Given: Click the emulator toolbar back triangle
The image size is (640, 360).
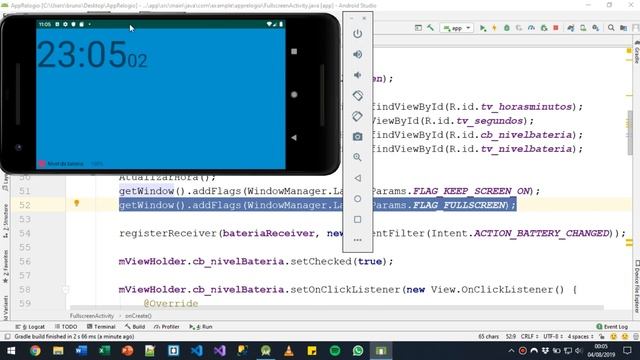Looking at the screenshot, I should coord(358,178).
